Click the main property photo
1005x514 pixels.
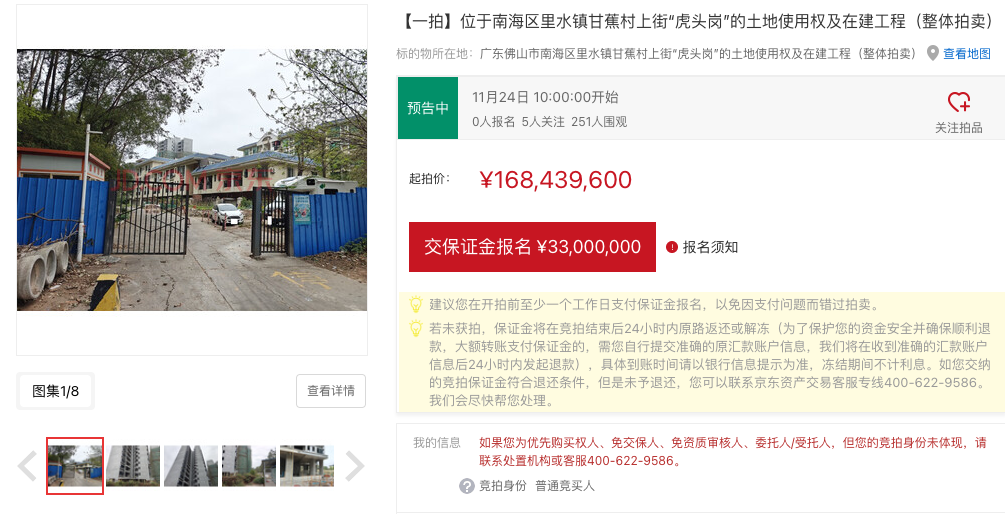click(x=192, y=180)
